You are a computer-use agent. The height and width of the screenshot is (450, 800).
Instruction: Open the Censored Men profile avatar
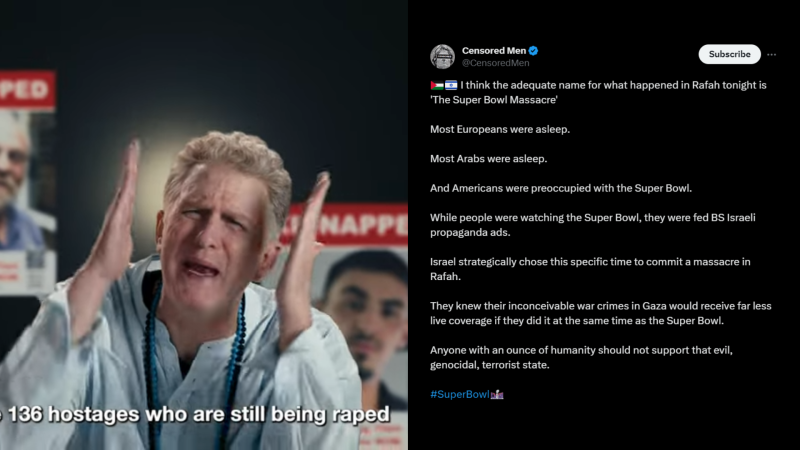pyautogui.click(x=442, y=56)
